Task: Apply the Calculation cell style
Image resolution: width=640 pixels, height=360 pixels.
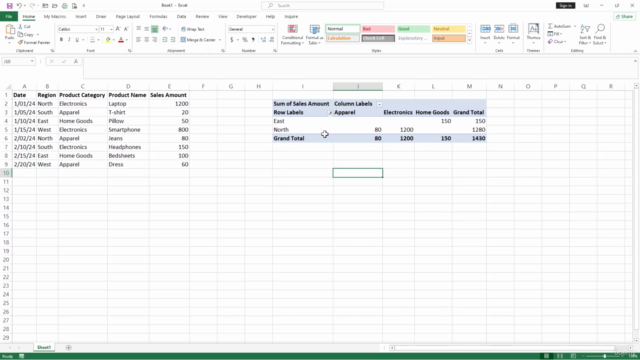Action: [x=343, y=38]
